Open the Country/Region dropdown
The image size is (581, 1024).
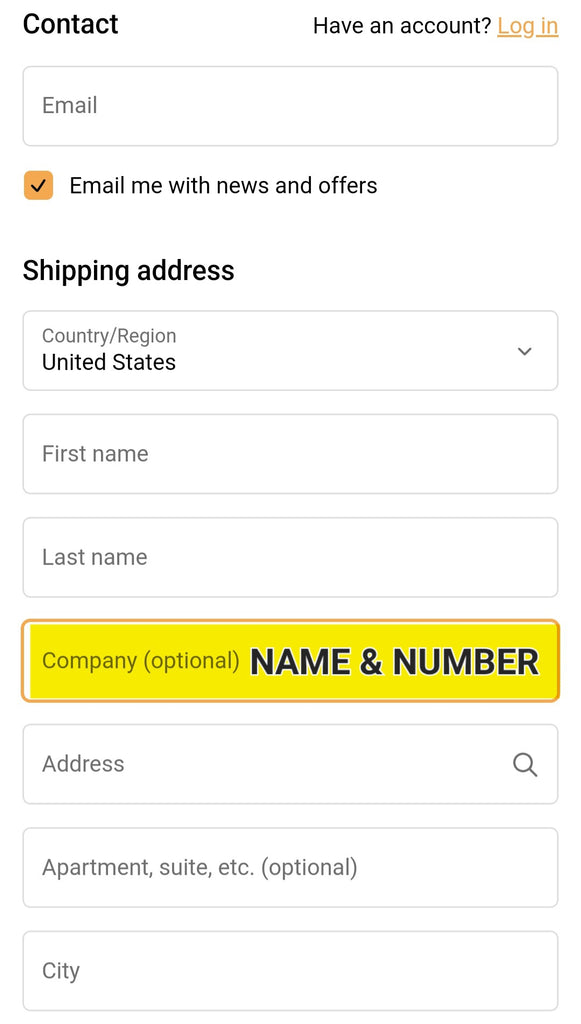pos(290,351)
